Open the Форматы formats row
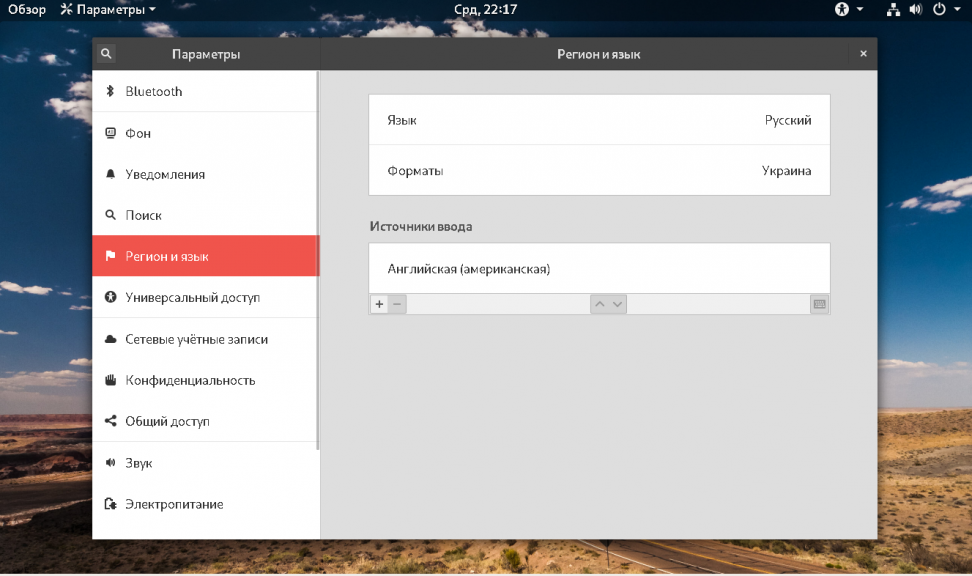The image size is (972, 576). coord(599,171)
